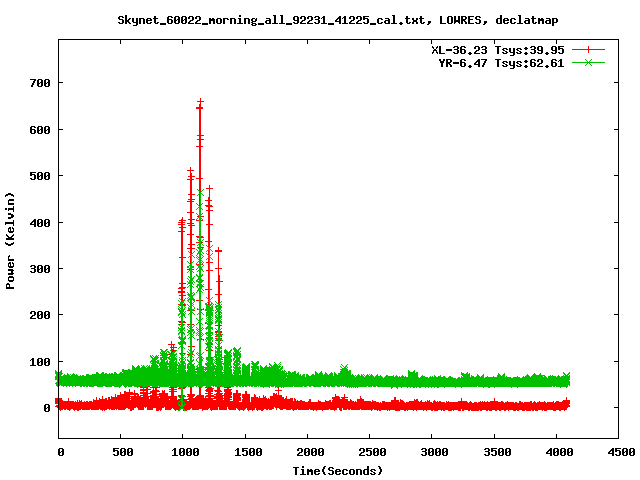Click the 3000 x-axis tick label

click(x=434, y=452)
